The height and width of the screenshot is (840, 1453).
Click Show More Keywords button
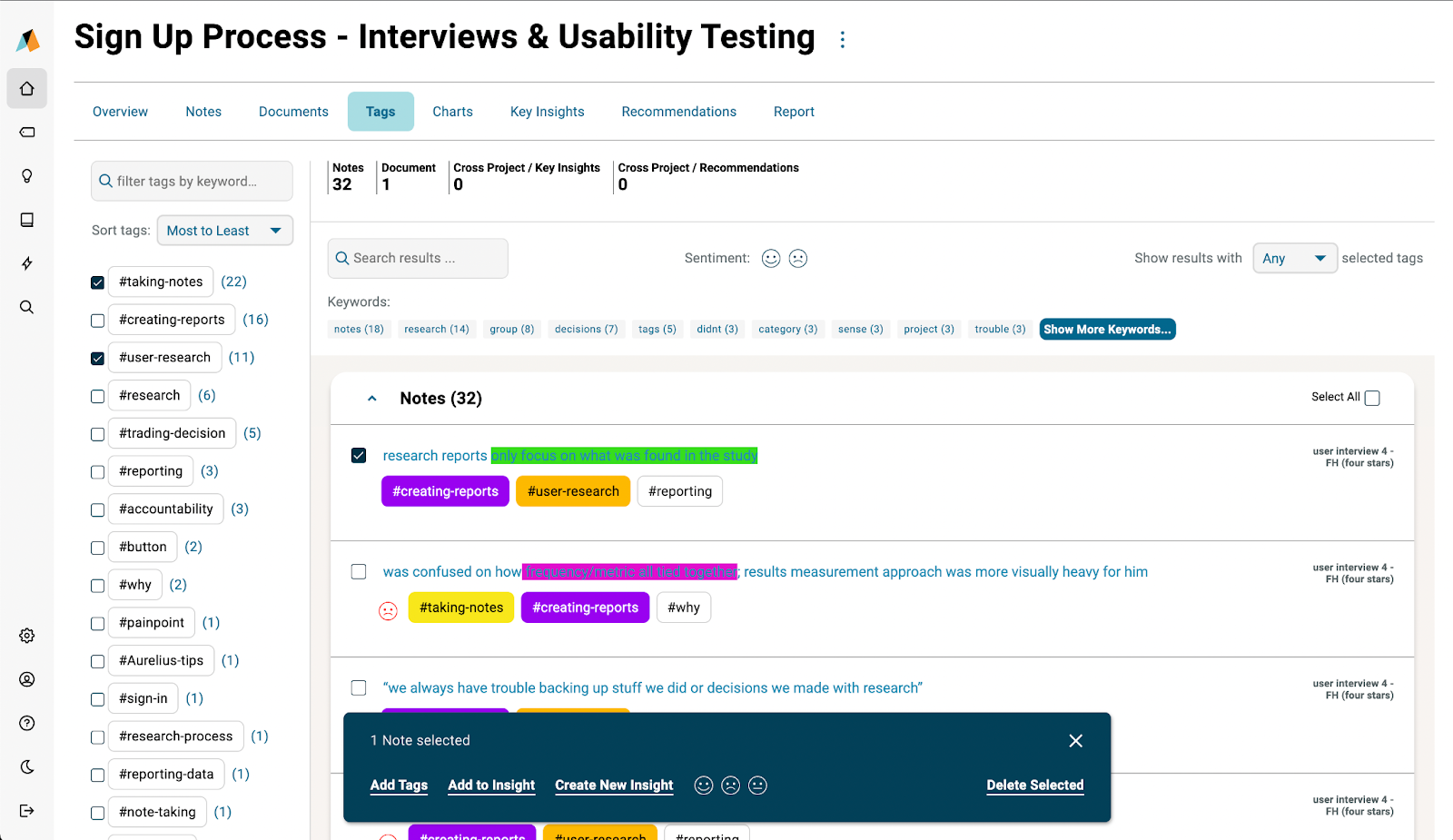pos(1107,330)
